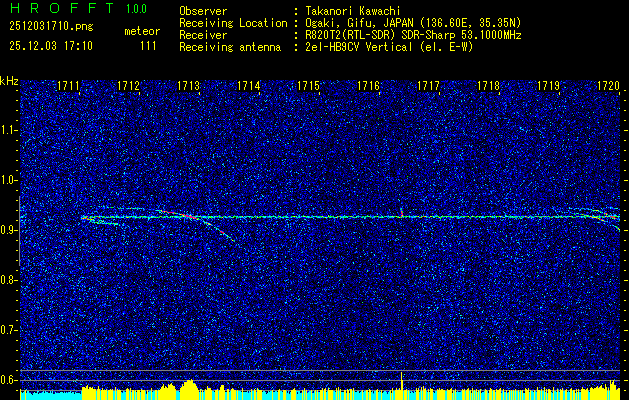Click time marker 1711
The width and height of the screenshot is (629, 400).
69,86
